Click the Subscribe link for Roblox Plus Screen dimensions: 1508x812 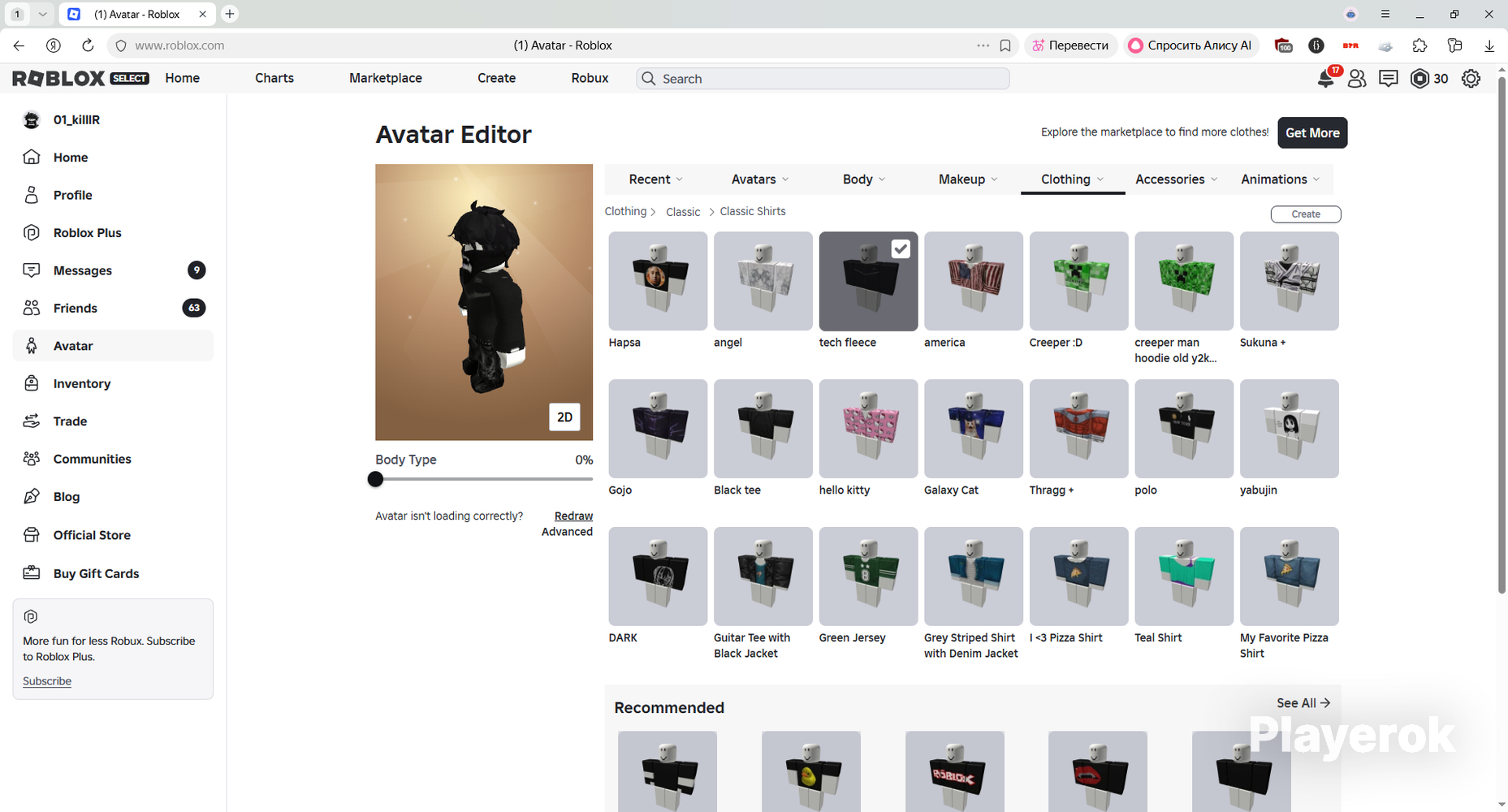pyautogui.click(x=47, y=681)
